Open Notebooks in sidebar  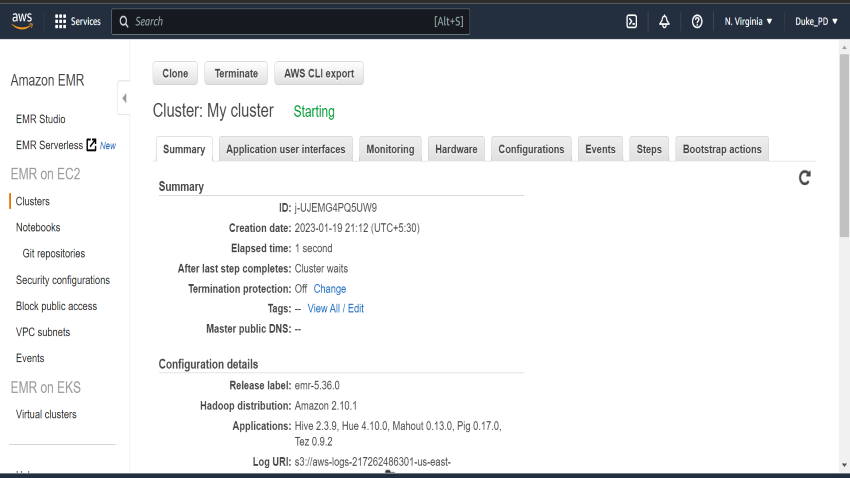click(x=38, y=228)
